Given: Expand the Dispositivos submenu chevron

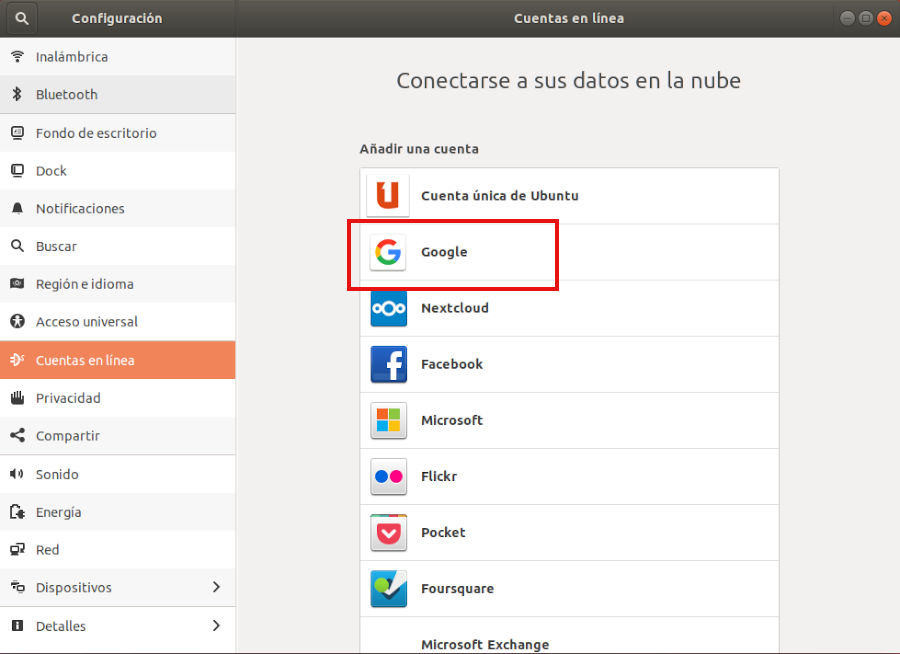Looking at the screenshot, I should coord(216,587).
